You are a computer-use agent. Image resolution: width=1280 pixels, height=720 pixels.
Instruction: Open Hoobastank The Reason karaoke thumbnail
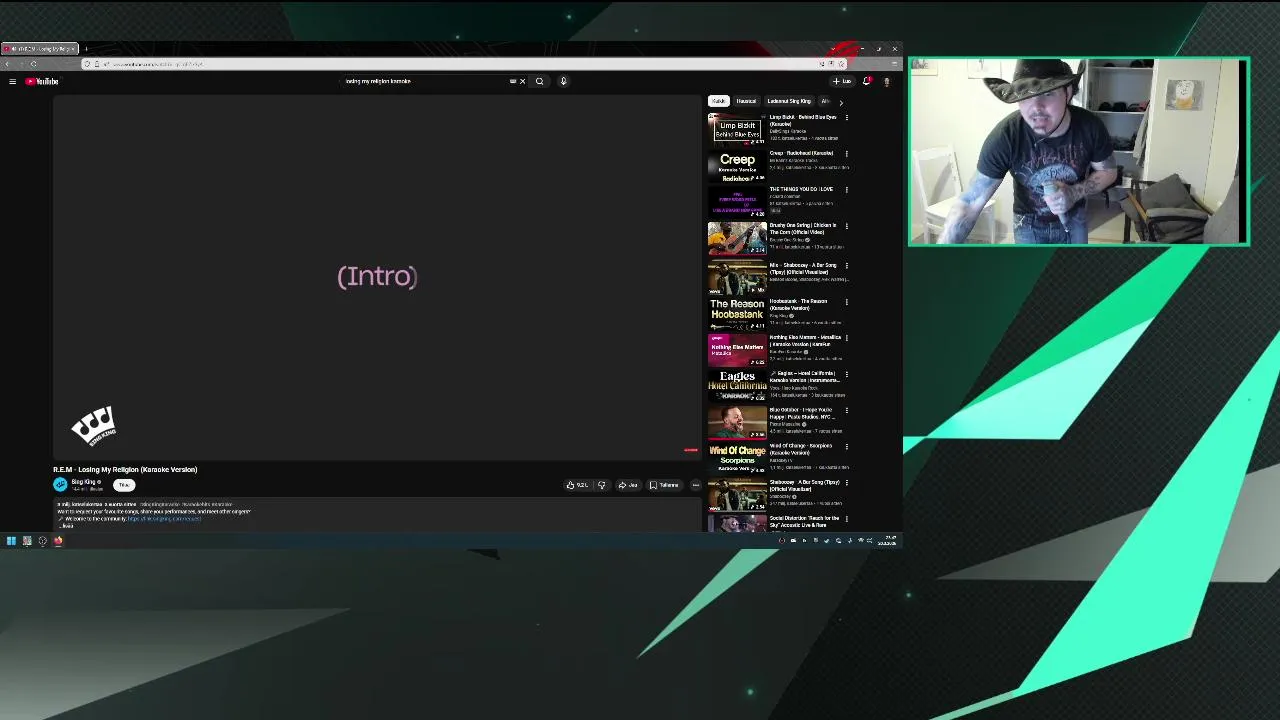(737, 314)
